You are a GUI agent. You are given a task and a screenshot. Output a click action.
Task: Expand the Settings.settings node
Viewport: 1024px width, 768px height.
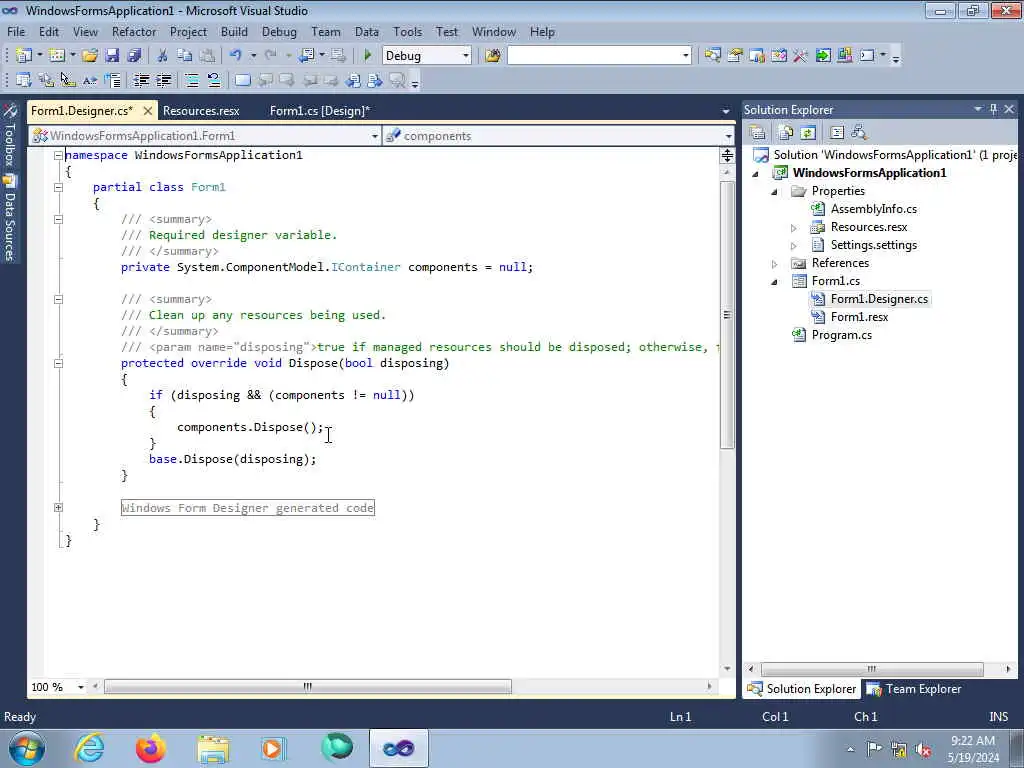point(793,246)
